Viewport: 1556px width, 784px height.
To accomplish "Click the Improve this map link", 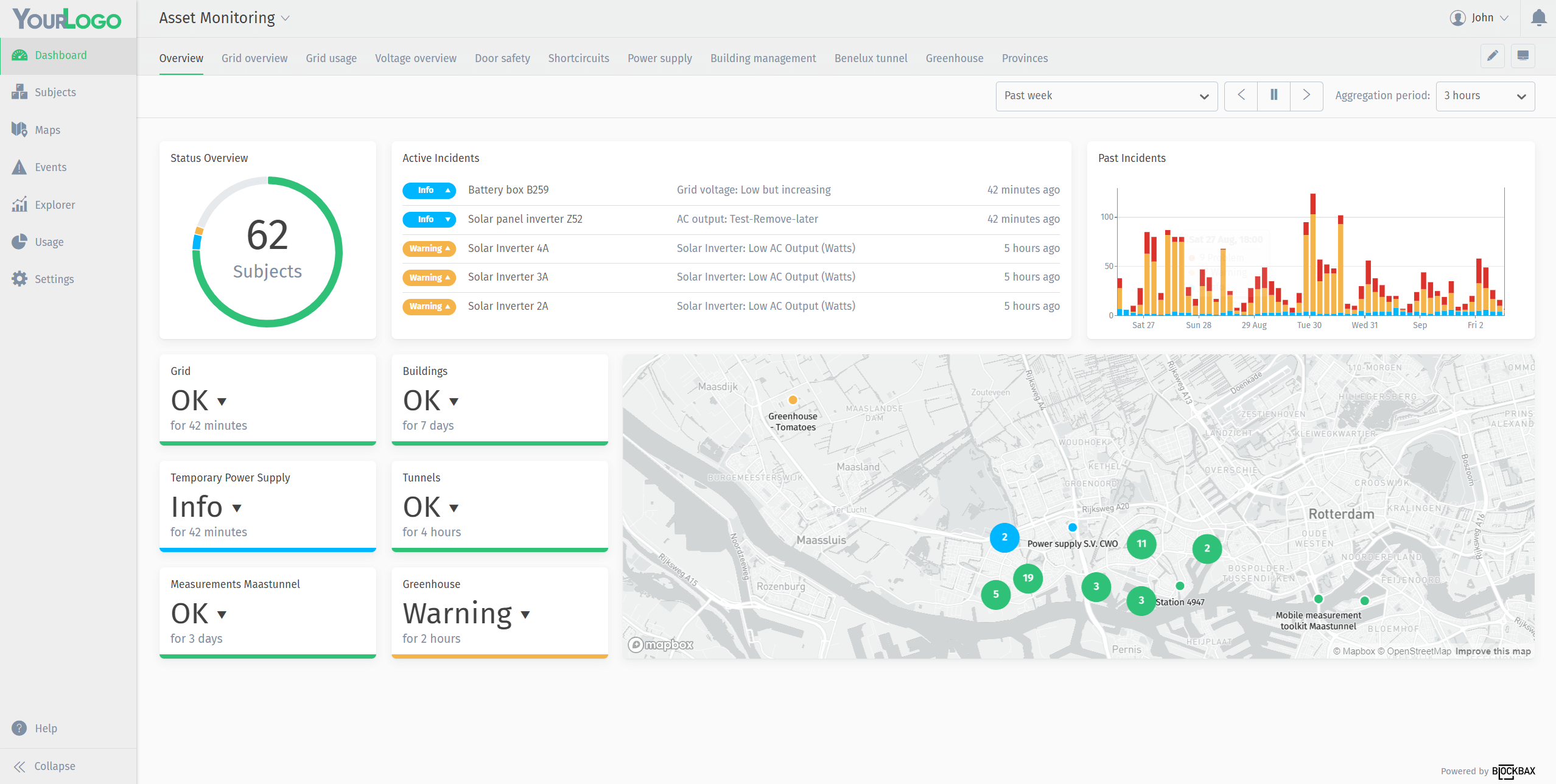I will [1493, 651].
